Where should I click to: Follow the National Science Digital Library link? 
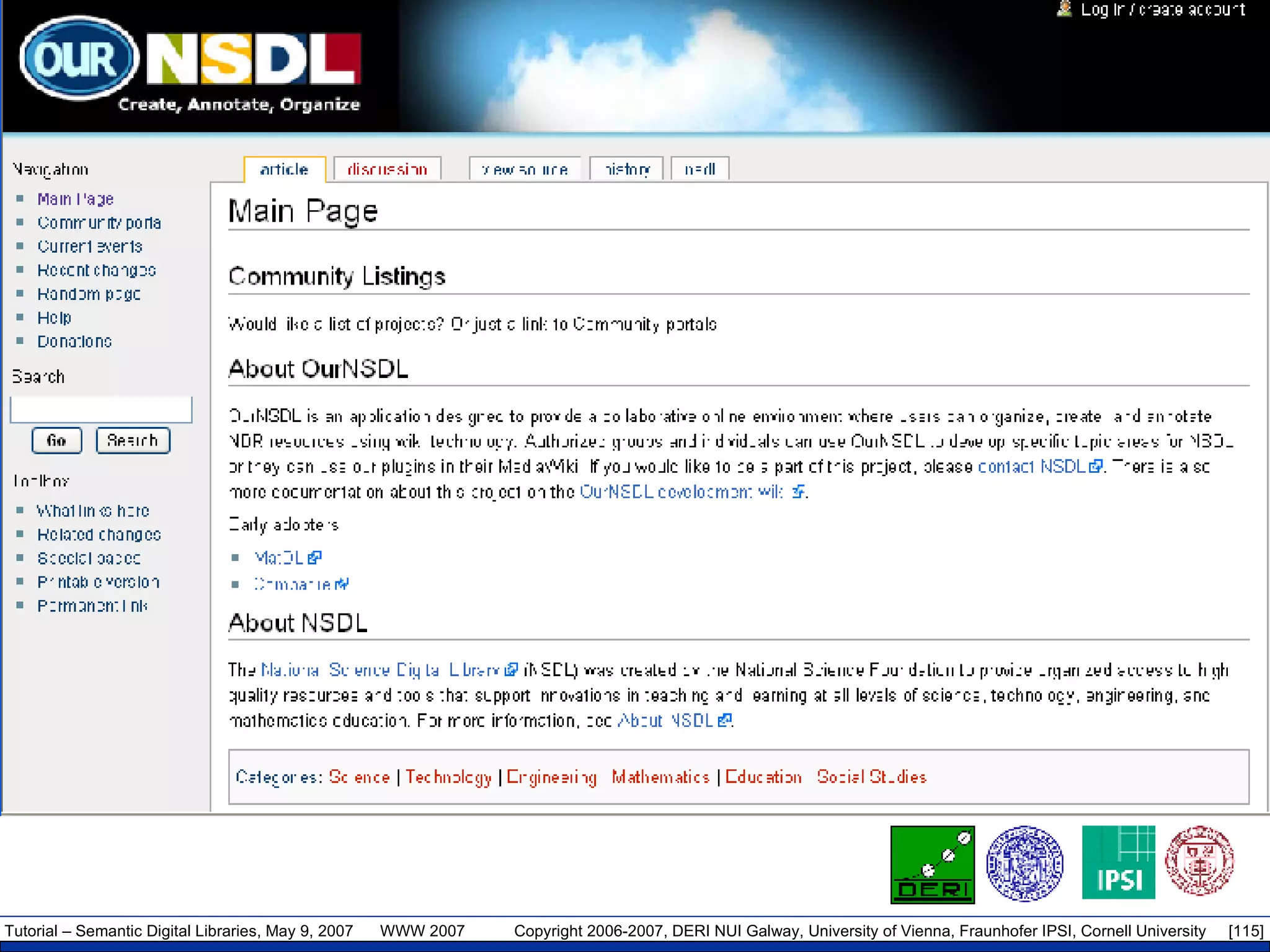[380, 670]
